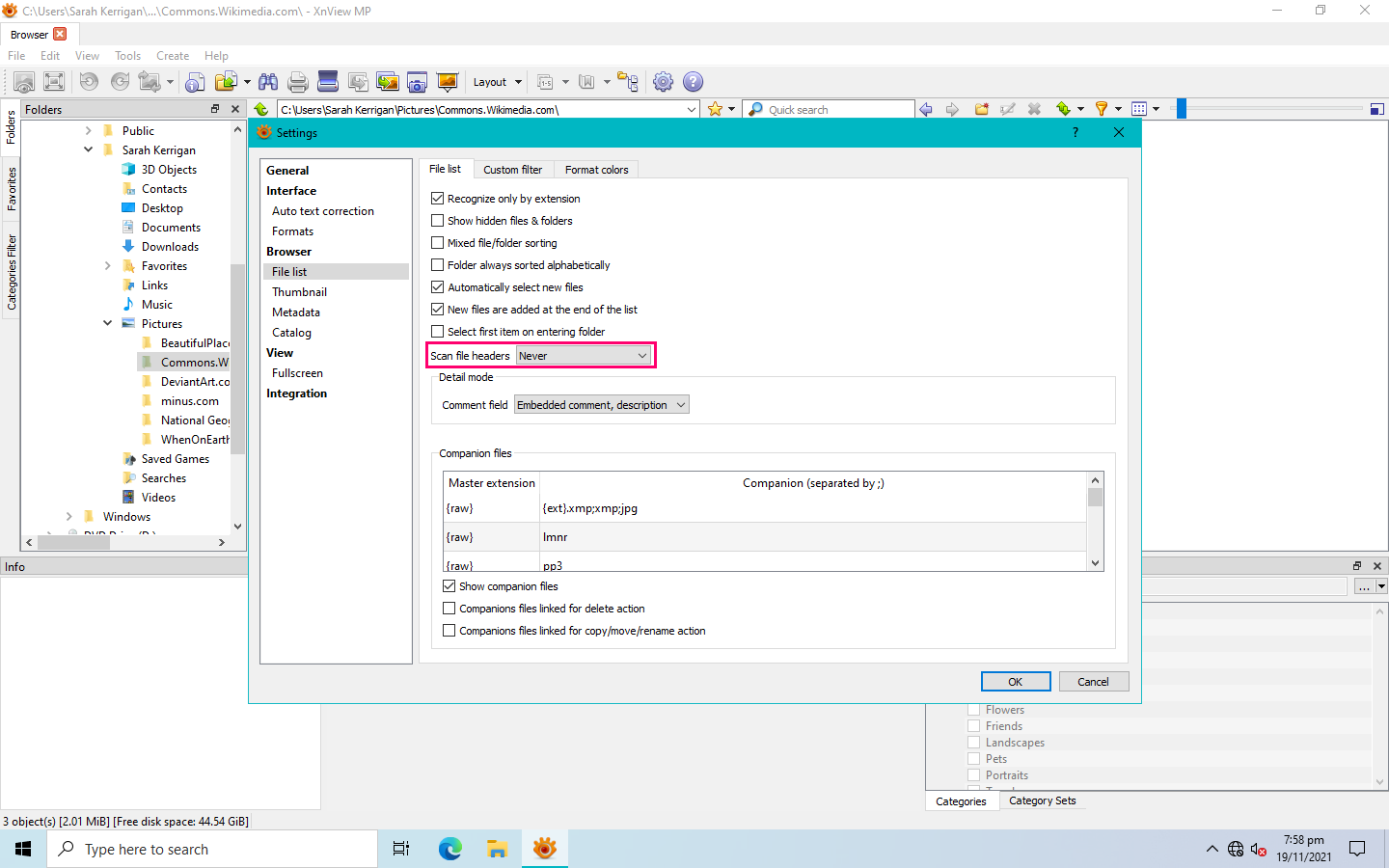Open the Scan file headers dropdown
Image resolution: width=1389 pixels, height=868 pixels.
coord(584,356)
